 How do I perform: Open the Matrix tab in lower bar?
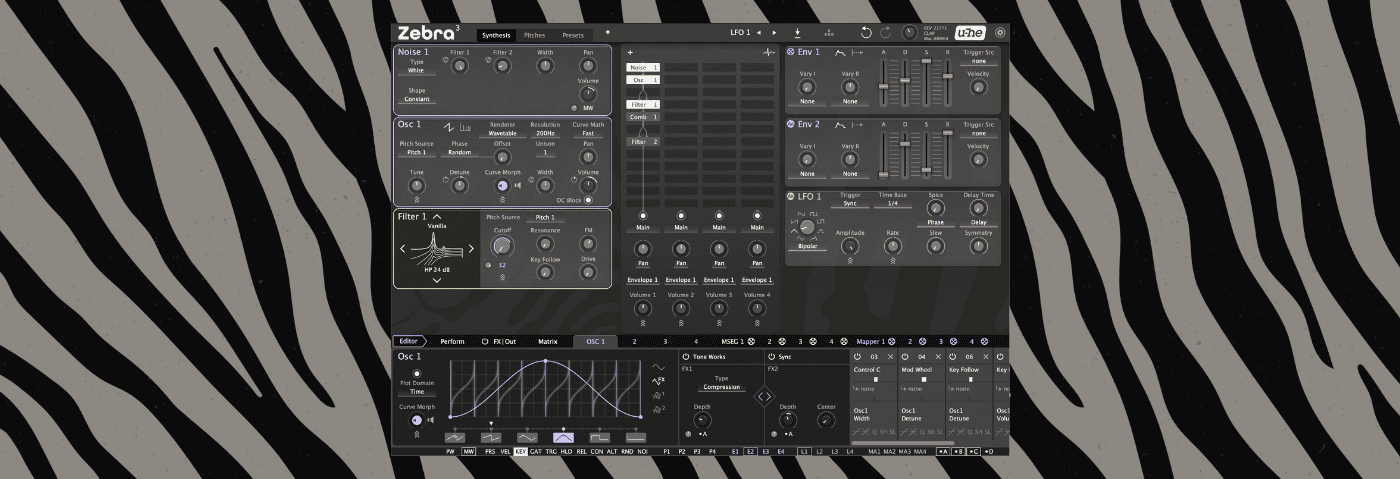pos(548,342)
